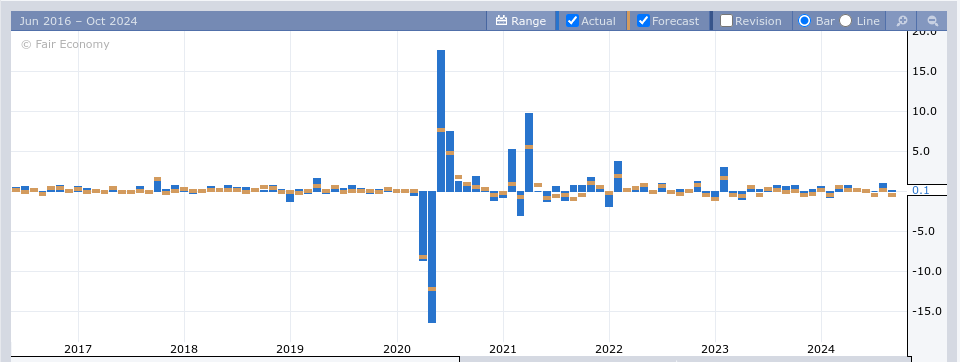
Task: Click the zoom in magnifier icon
Action: click(x=902, y=21)
